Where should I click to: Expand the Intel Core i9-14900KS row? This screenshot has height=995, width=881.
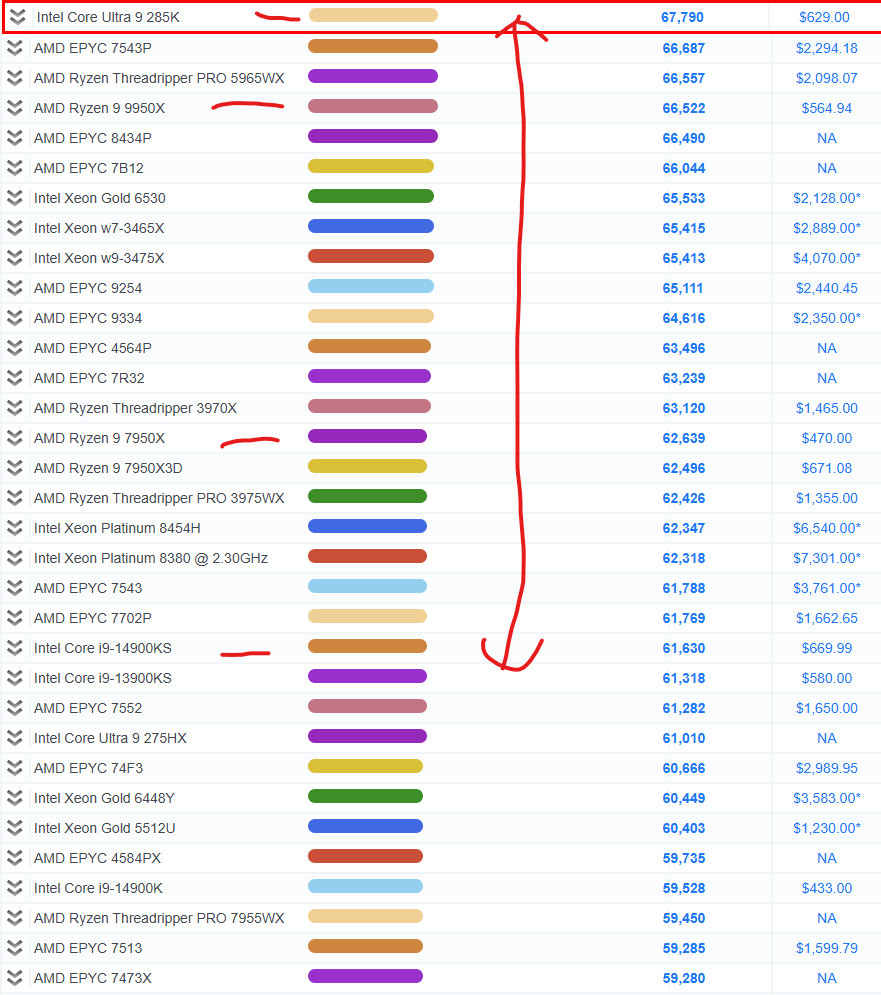[15, 648]
